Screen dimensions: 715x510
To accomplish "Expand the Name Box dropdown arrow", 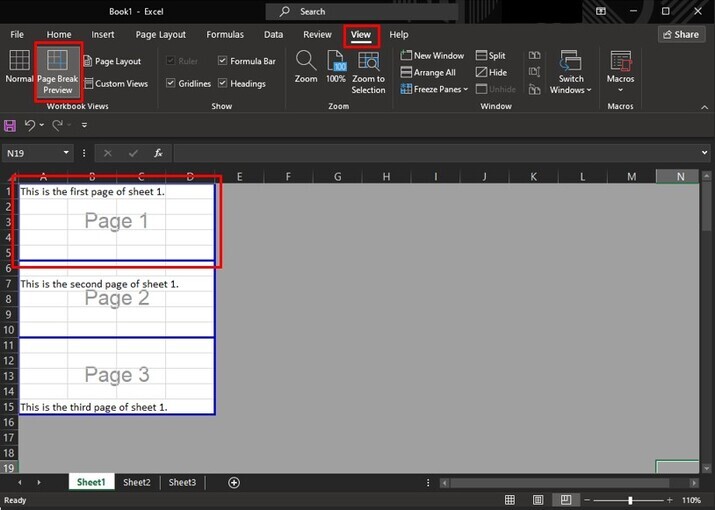I will point(67,153).
